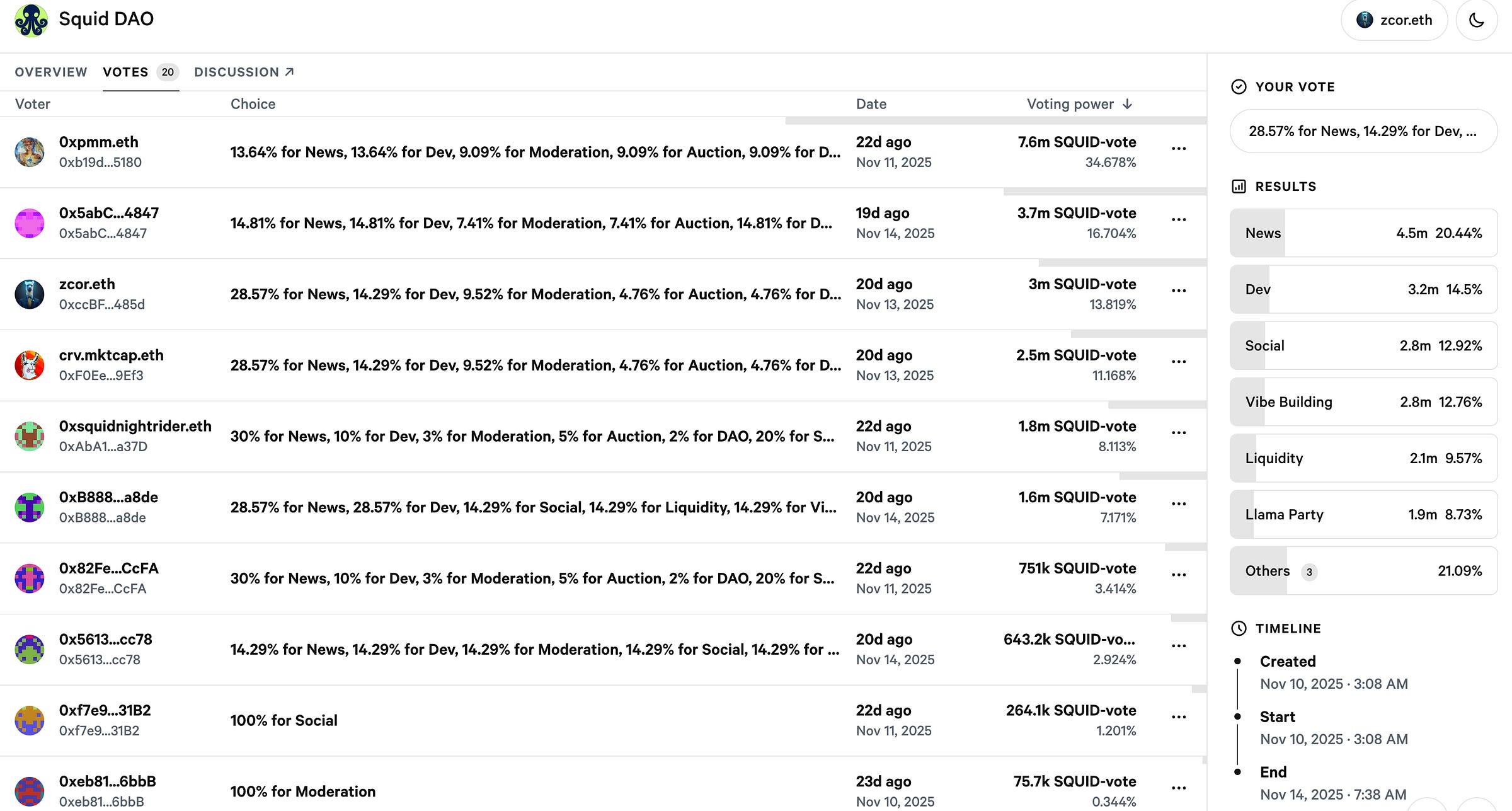The image size is (1512, 811).
Task: Click the News result progress bar
Action: (x=1363, y=233)
